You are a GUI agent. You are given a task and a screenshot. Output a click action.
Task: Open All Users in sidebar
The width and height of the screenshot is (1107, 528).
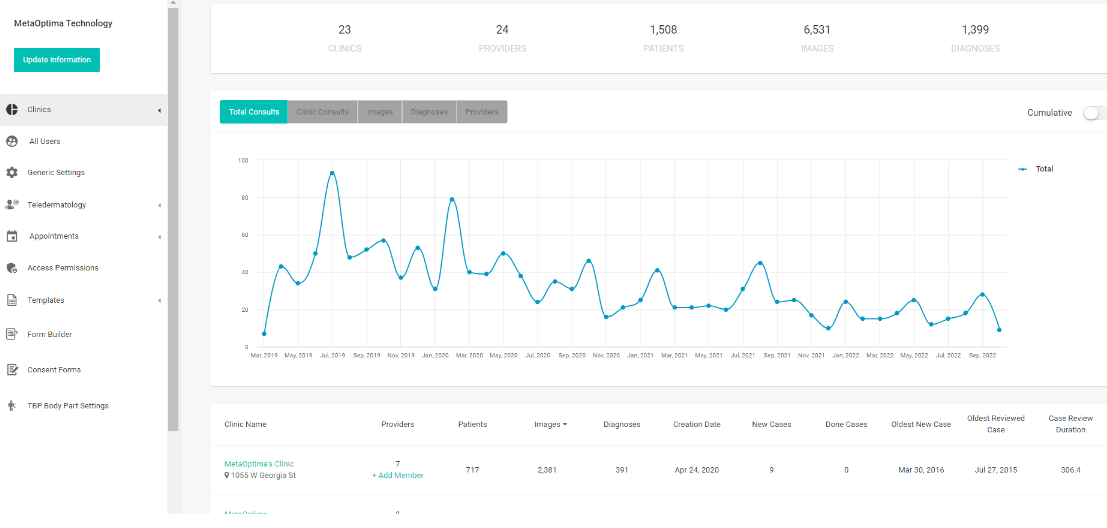coord(44,141)
